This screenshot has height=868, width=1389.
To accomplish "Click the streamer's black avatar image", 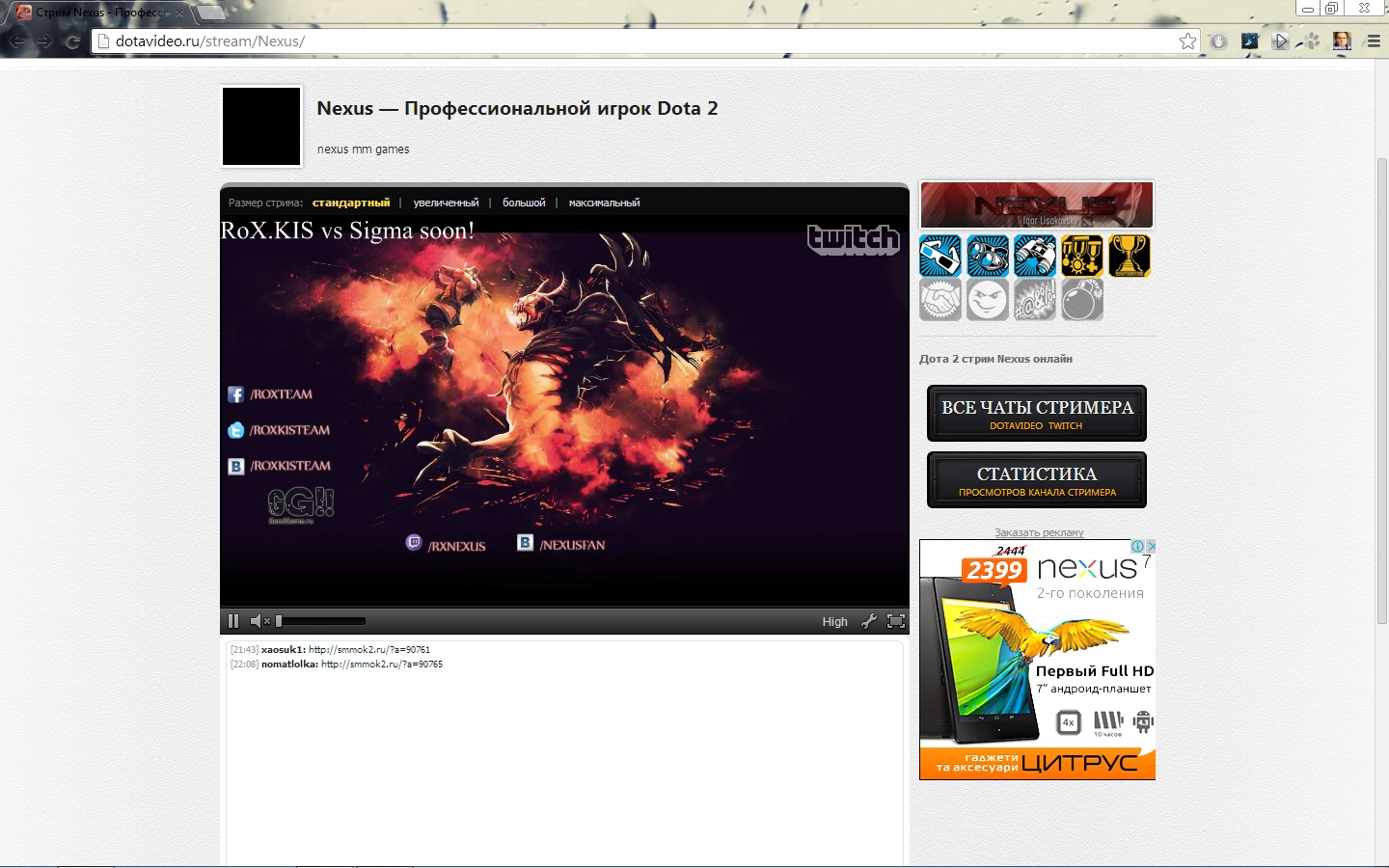I will [261, 126].
